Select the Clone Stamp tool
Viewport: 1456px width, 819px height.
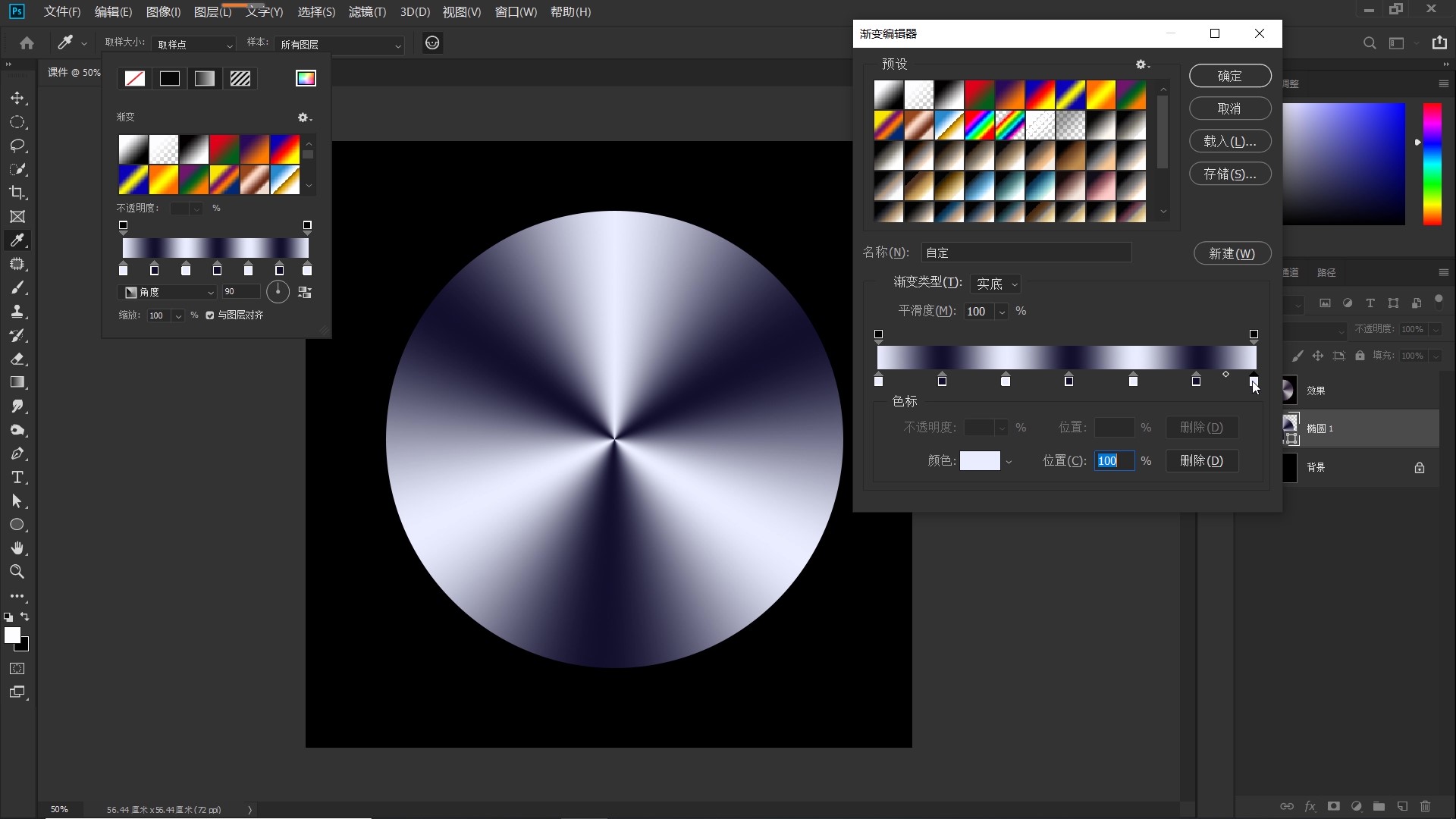[x=17, y=311]
